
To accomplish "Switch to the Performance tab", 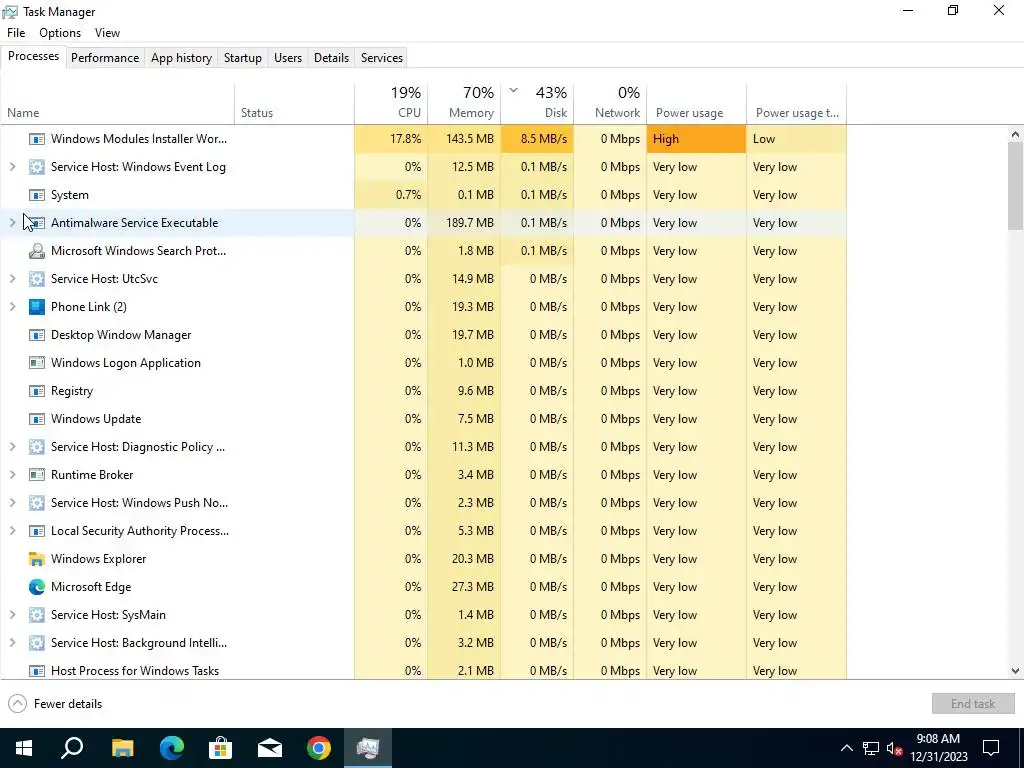I will tap(105, 57).
